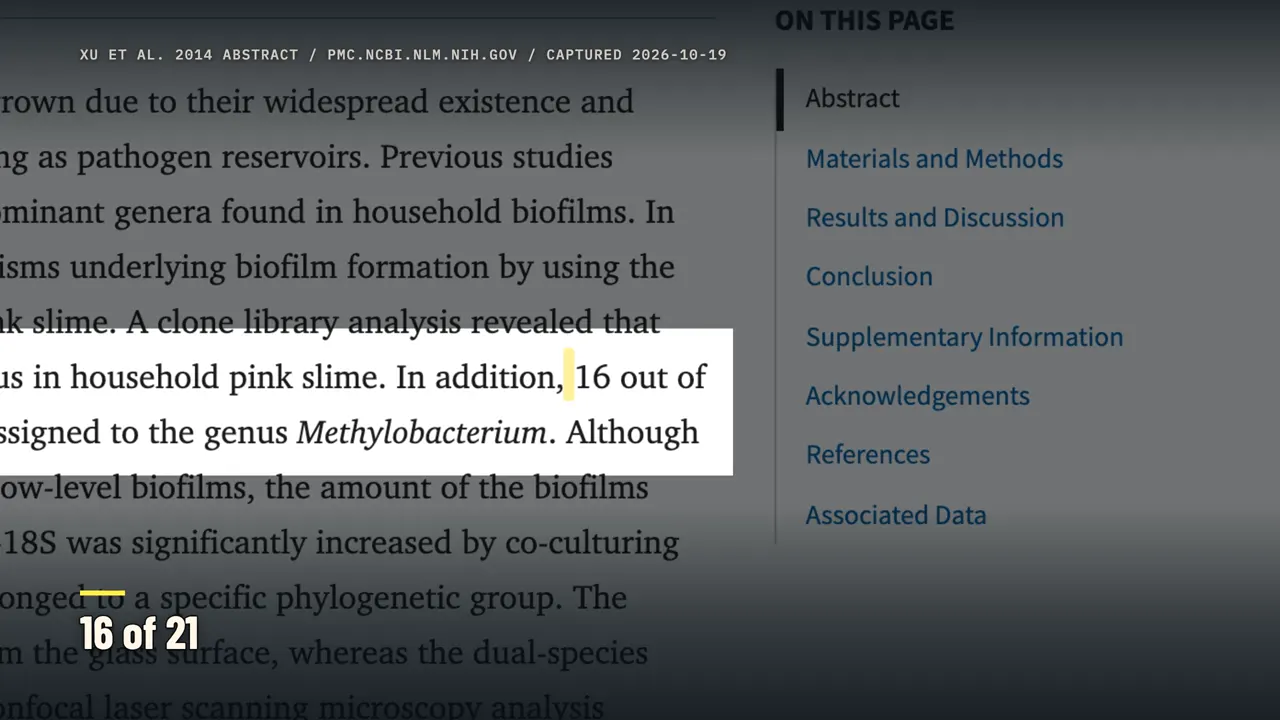The width and height of the screenshot is (1280, 720).
Task: Click the words 'pathogen reservoirs' in the abstract
Action: pyautogui.click(x=233, y=158)
